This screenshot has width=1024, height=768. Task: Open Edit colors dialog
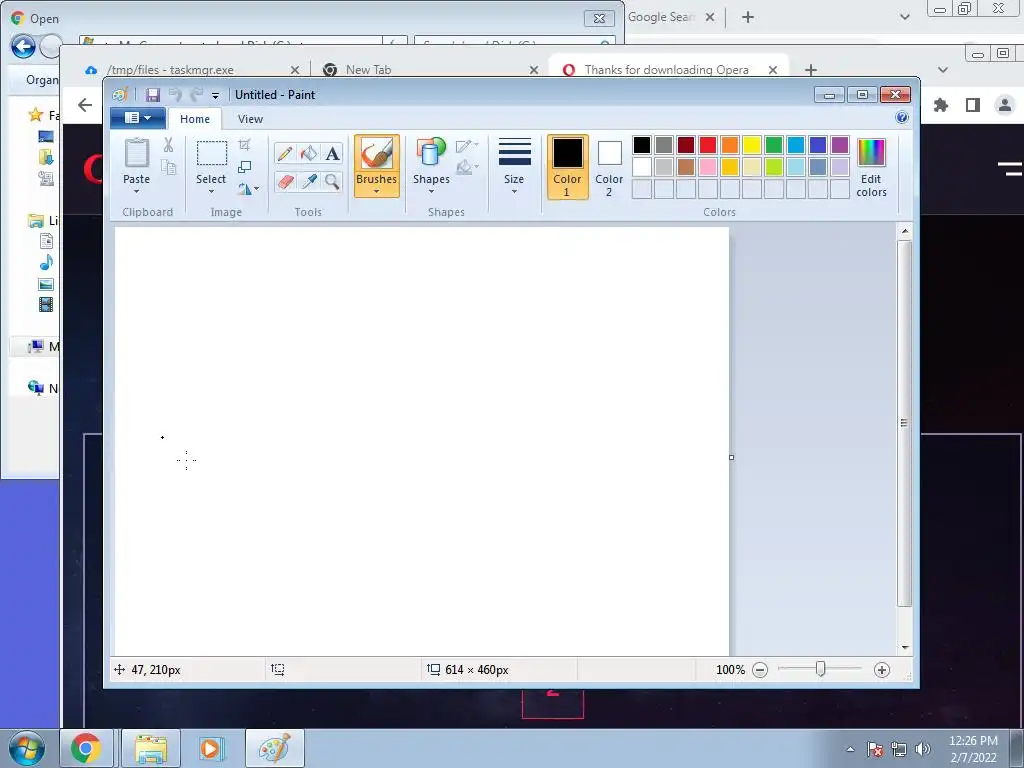tap(871, 168)
